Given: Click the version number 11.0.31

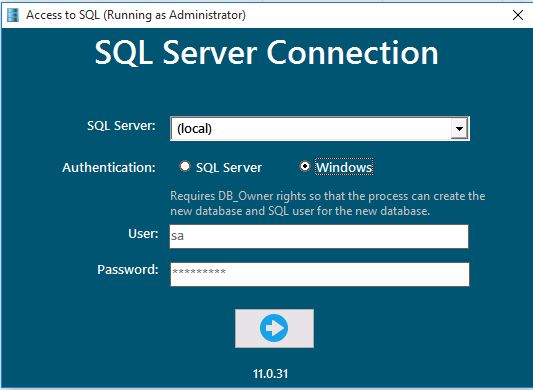Looking at the screenshot, I should (x=271, y=374).
